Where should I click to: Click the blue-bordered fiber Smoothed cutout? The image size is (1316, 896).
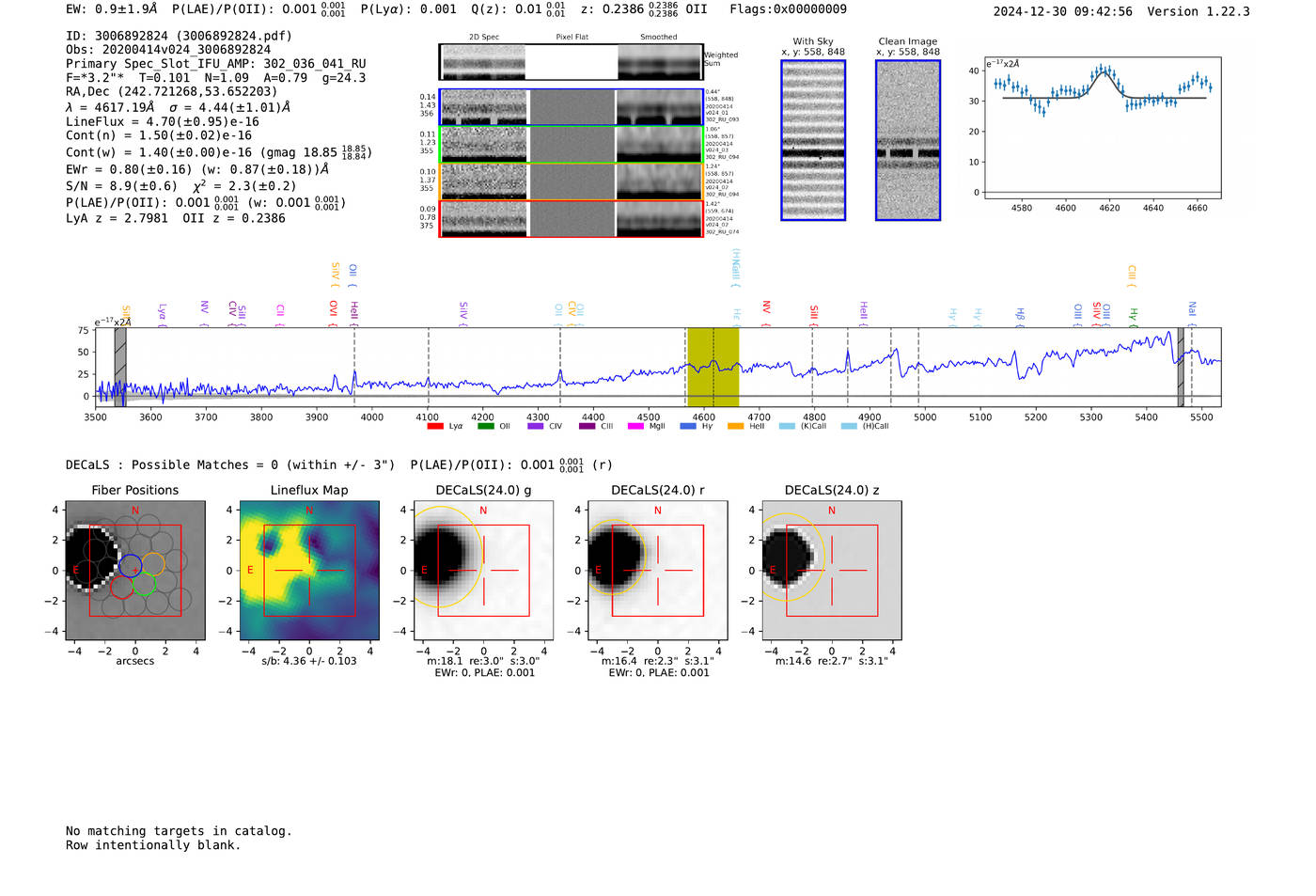(x=659, y=107)
